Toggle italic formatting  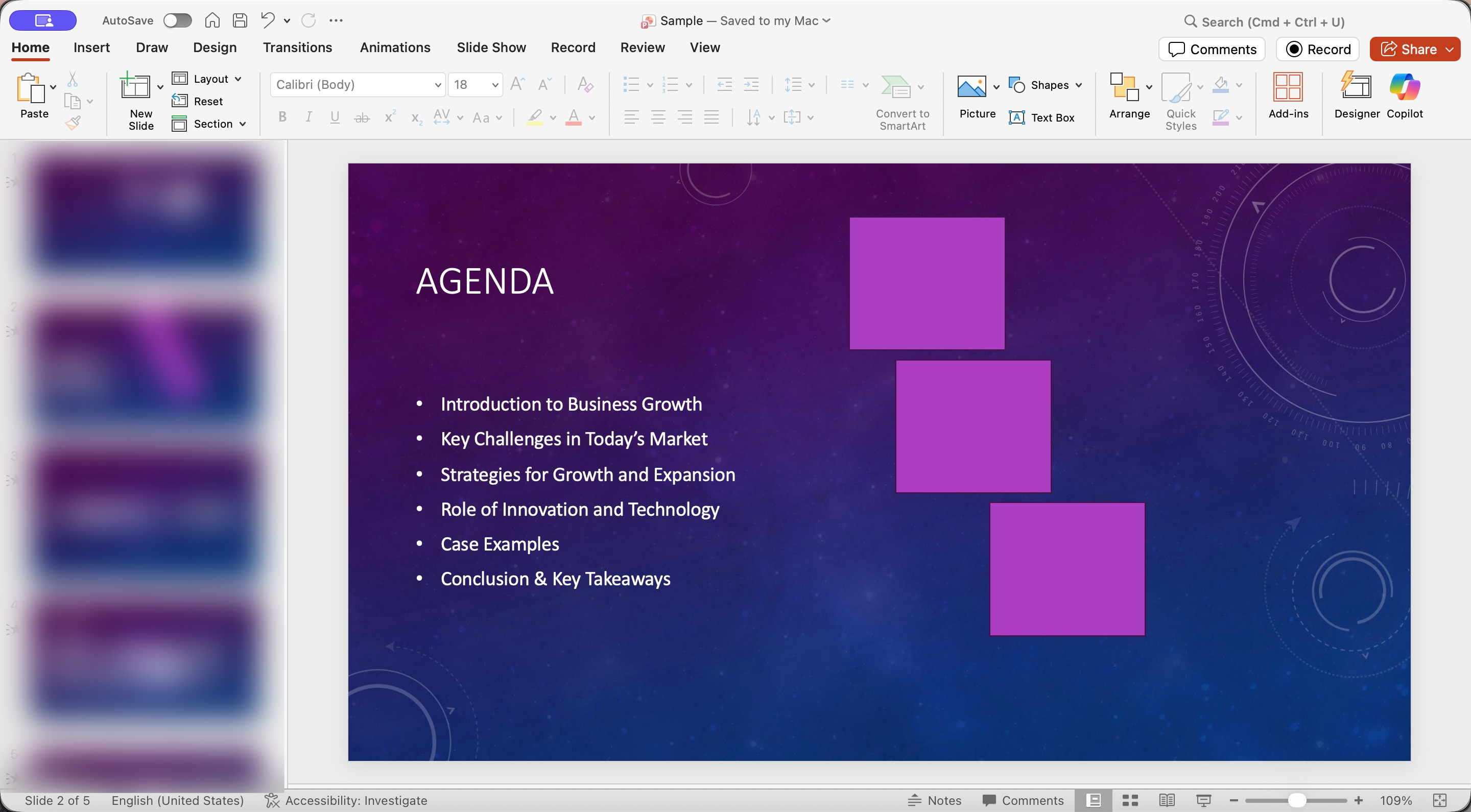(x=309, y=117)
